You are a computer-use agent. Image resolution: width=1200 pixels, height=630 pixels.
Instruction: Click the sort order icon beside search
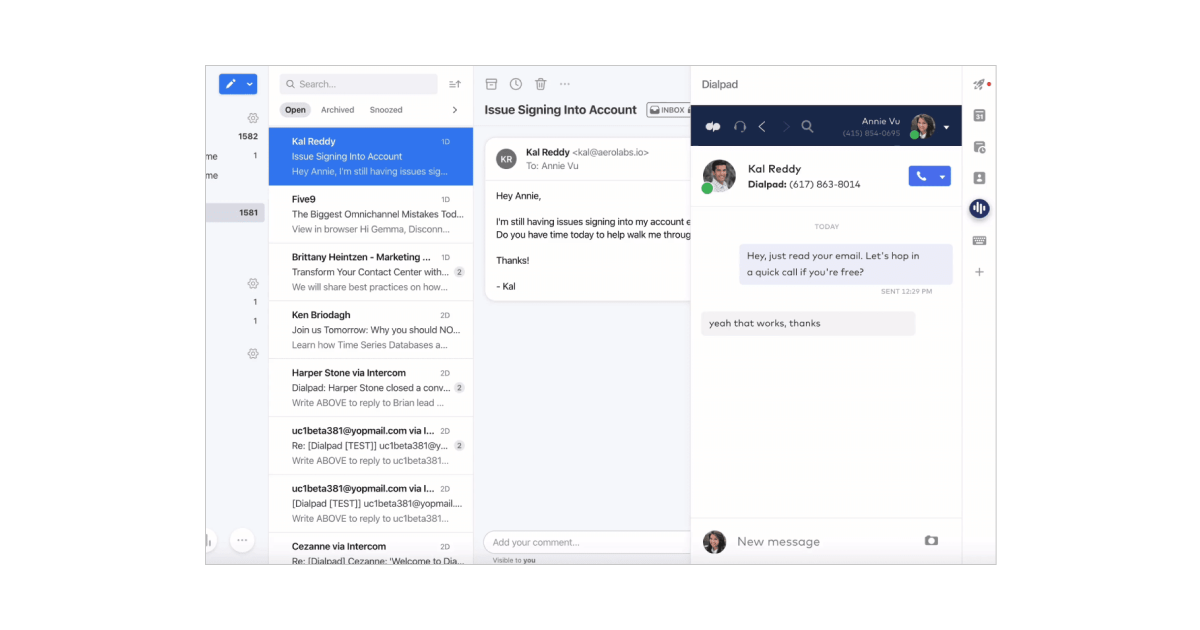[x=455, y=84]
